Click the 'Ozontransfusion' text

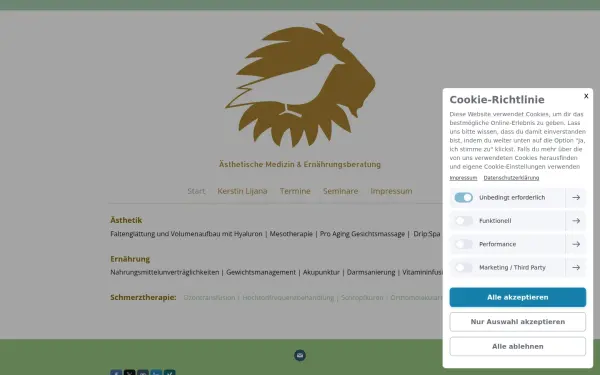click(209, 298)
